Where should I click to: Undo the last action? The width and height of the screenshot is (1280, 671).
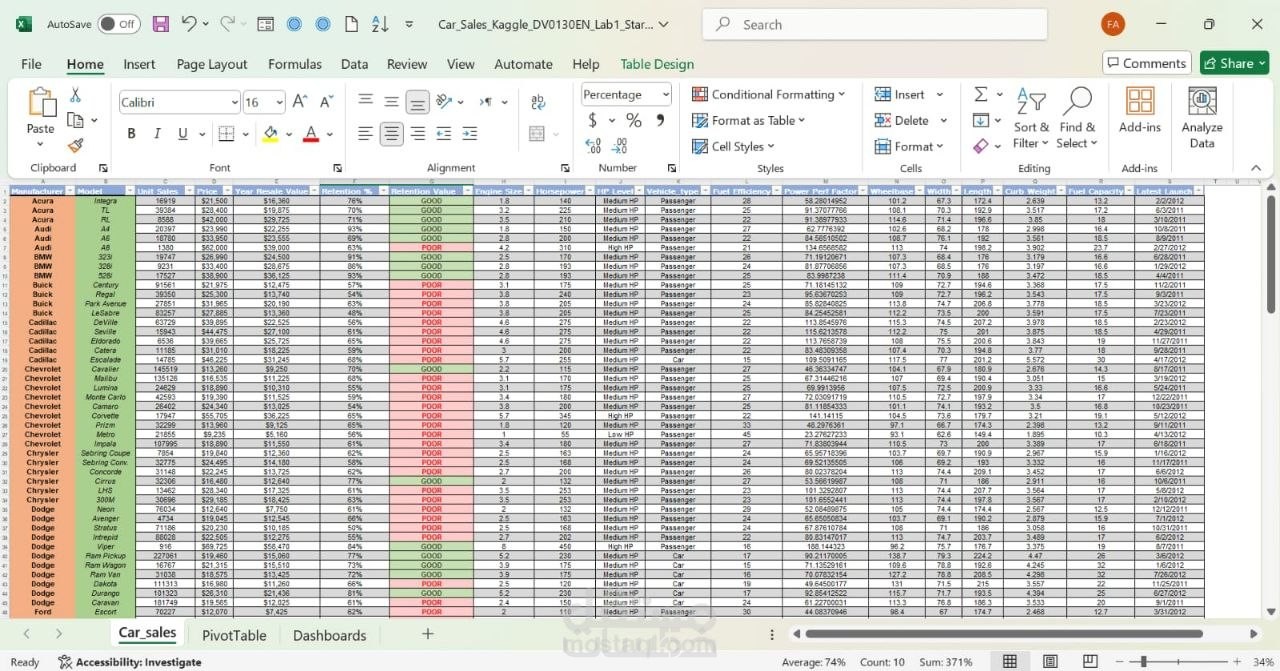189,24
